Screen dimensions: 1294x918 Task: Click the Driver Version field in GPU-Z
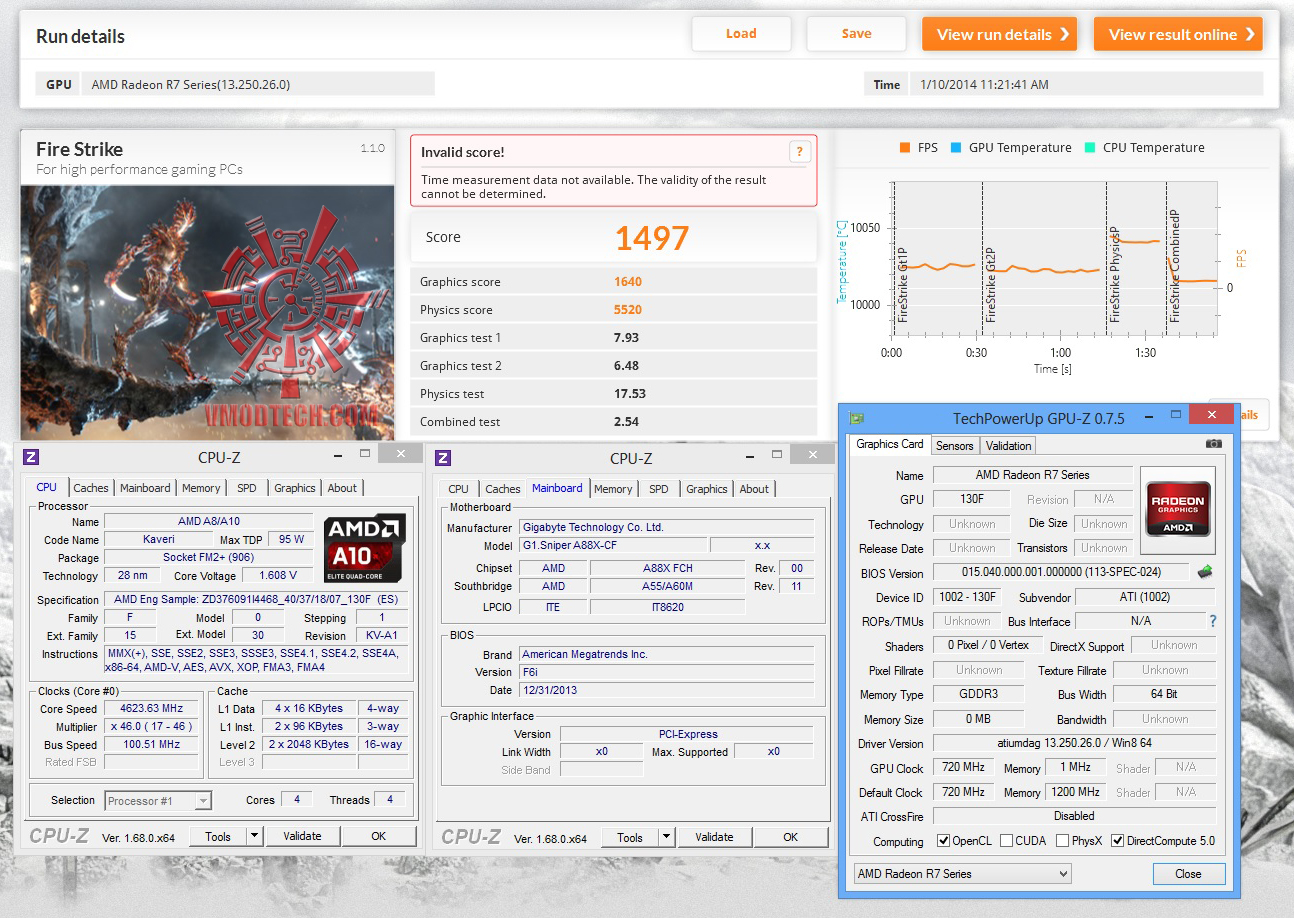(x=1075, y=744)
